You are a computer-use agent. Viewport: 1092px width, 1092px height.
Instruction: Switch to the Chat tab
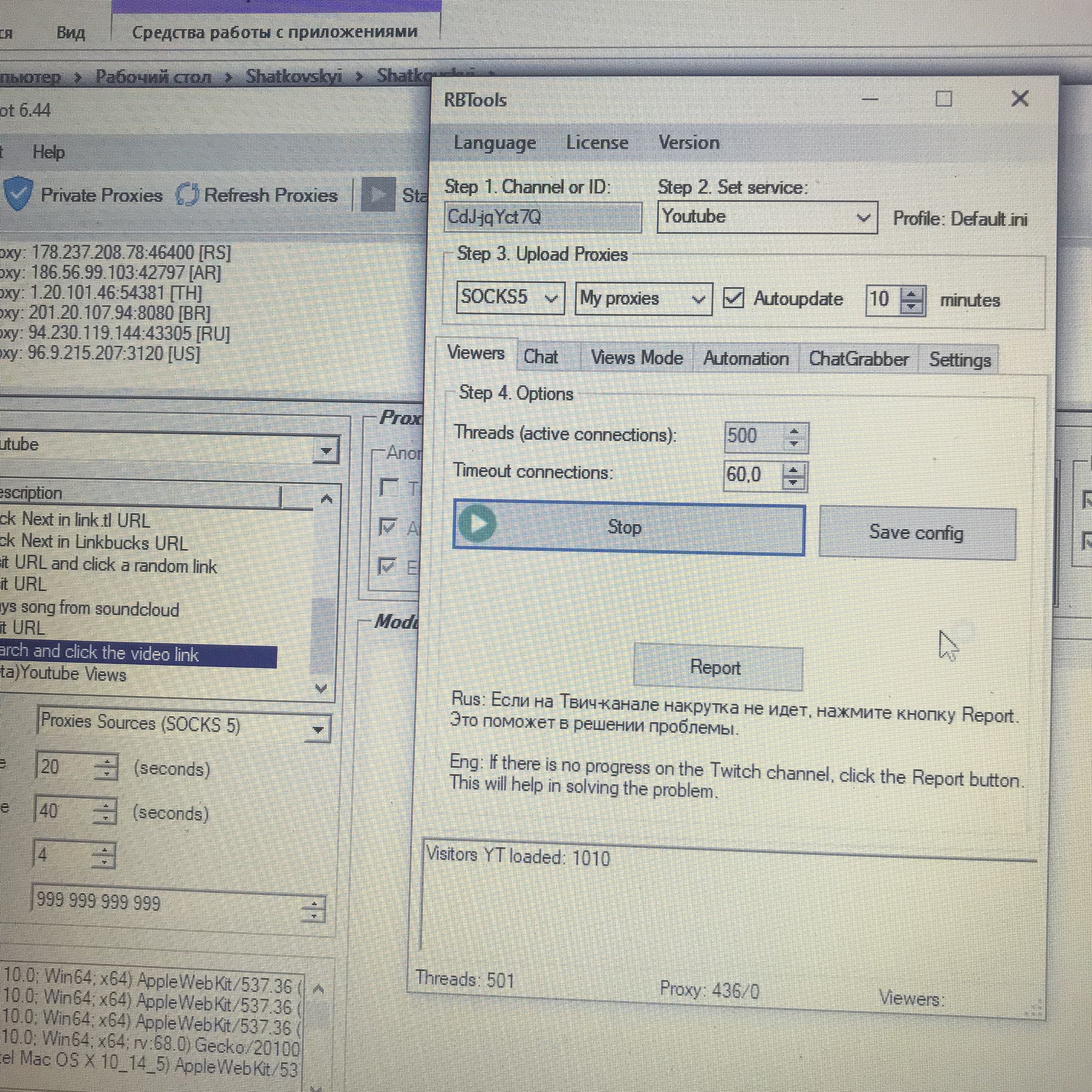tap(540, 357)
